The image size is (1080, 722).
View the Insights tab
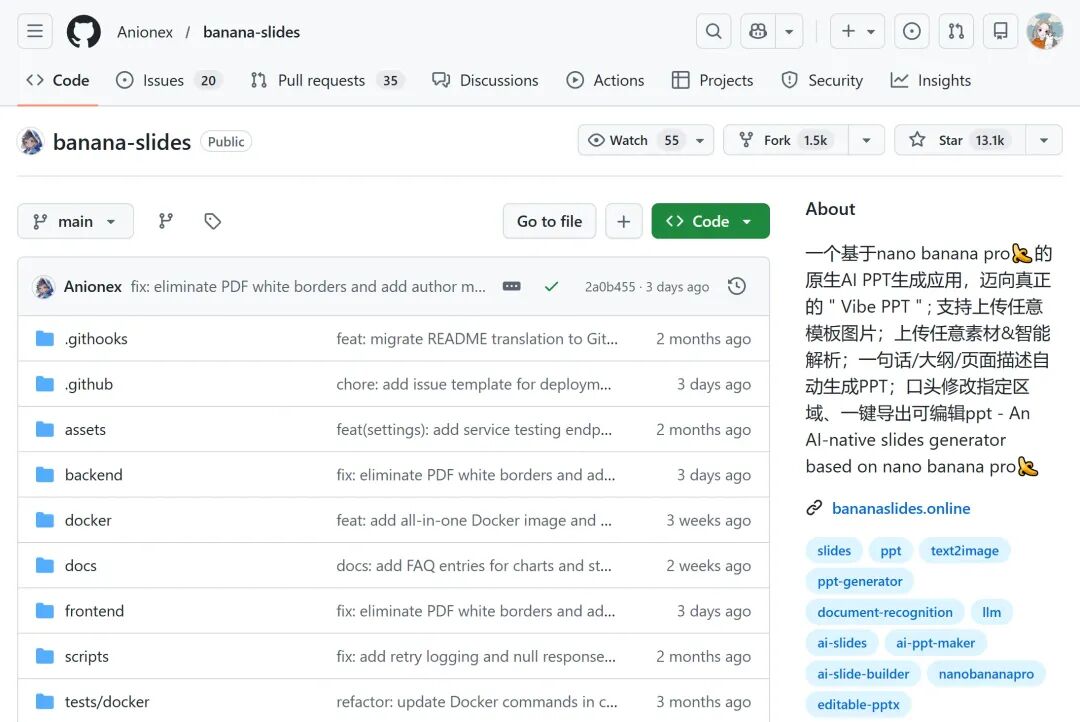tap(931, 81)
